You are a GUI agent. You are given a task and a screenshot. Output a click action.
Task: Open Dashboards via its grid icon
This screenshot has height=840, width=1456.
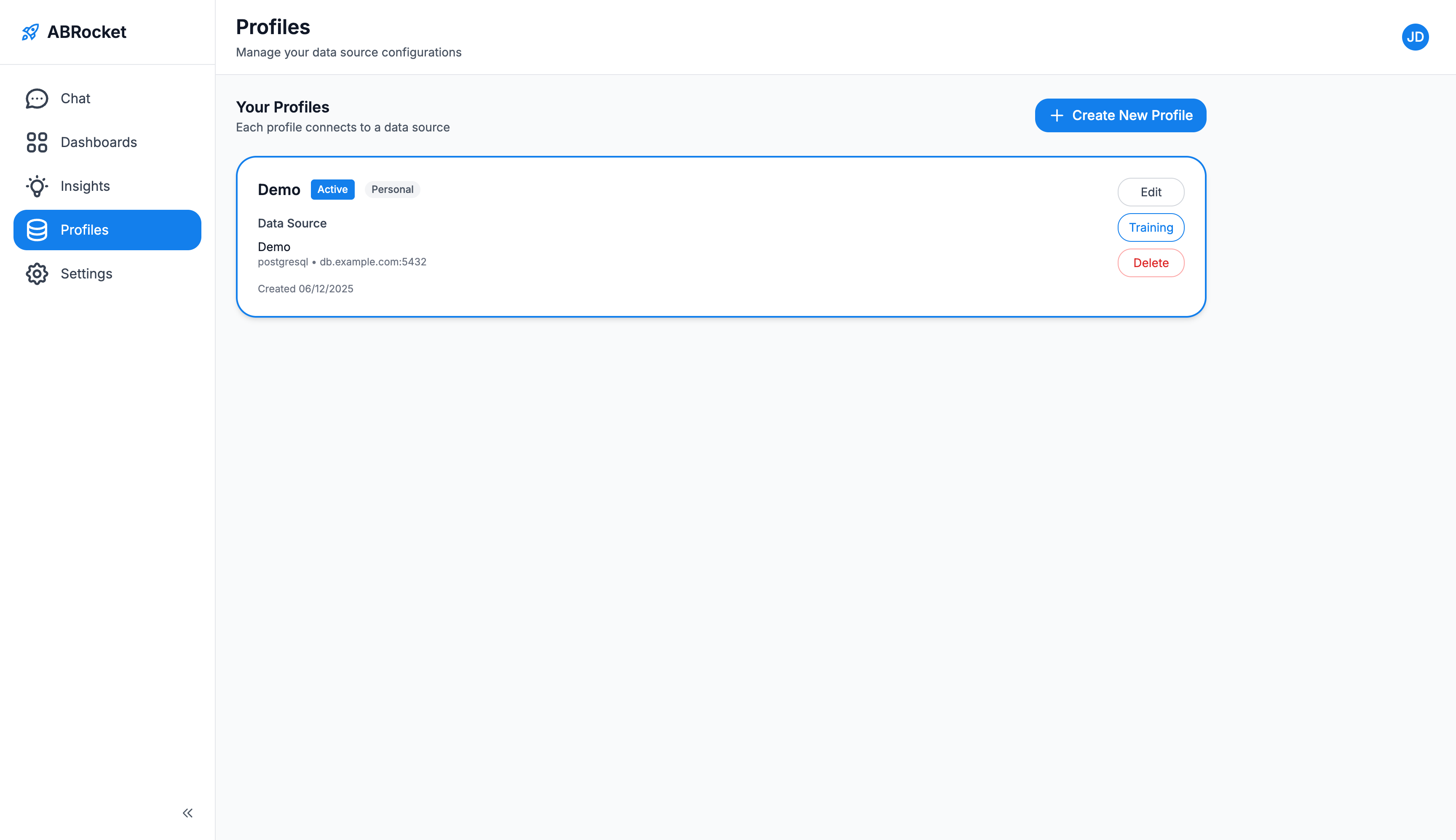point(37,142)
